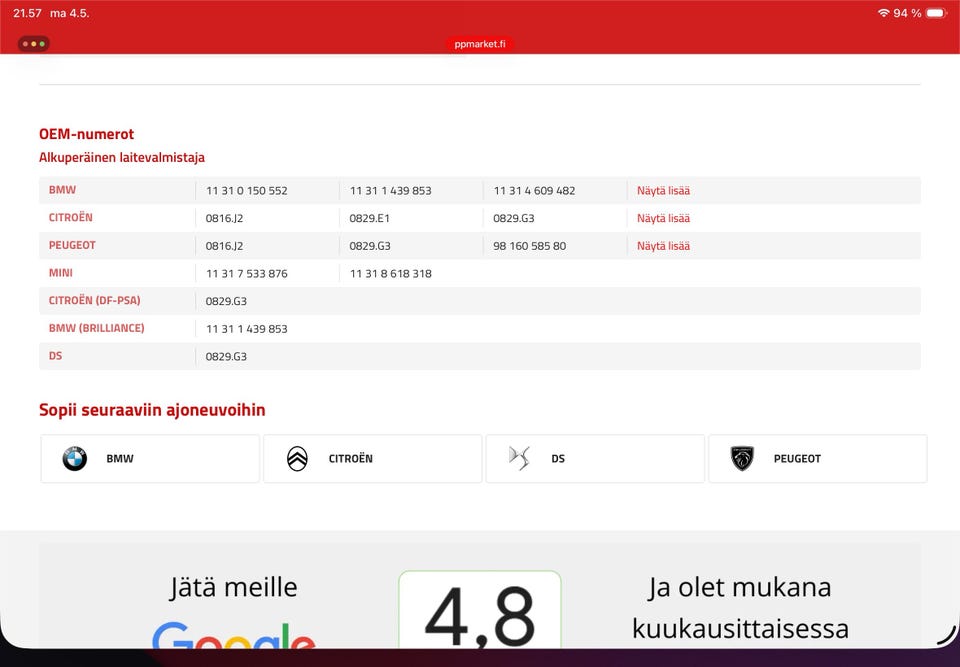This screenshot has width=960, height=667.
Task: Click the Citroën chevron logo icon
Action: click(298, 459)
